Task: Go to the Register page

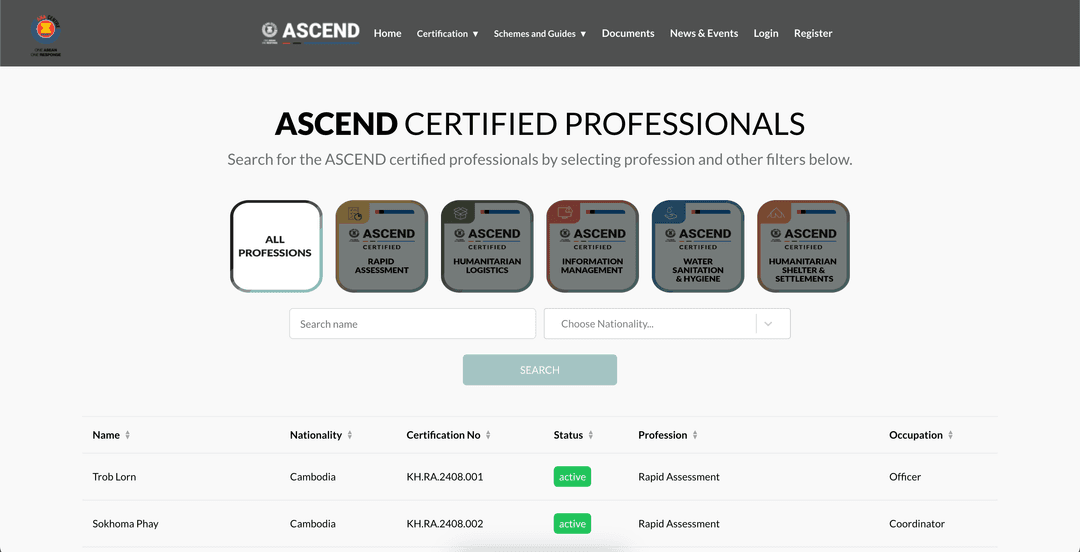Action: pyautogui.click(x=813, y=33)
